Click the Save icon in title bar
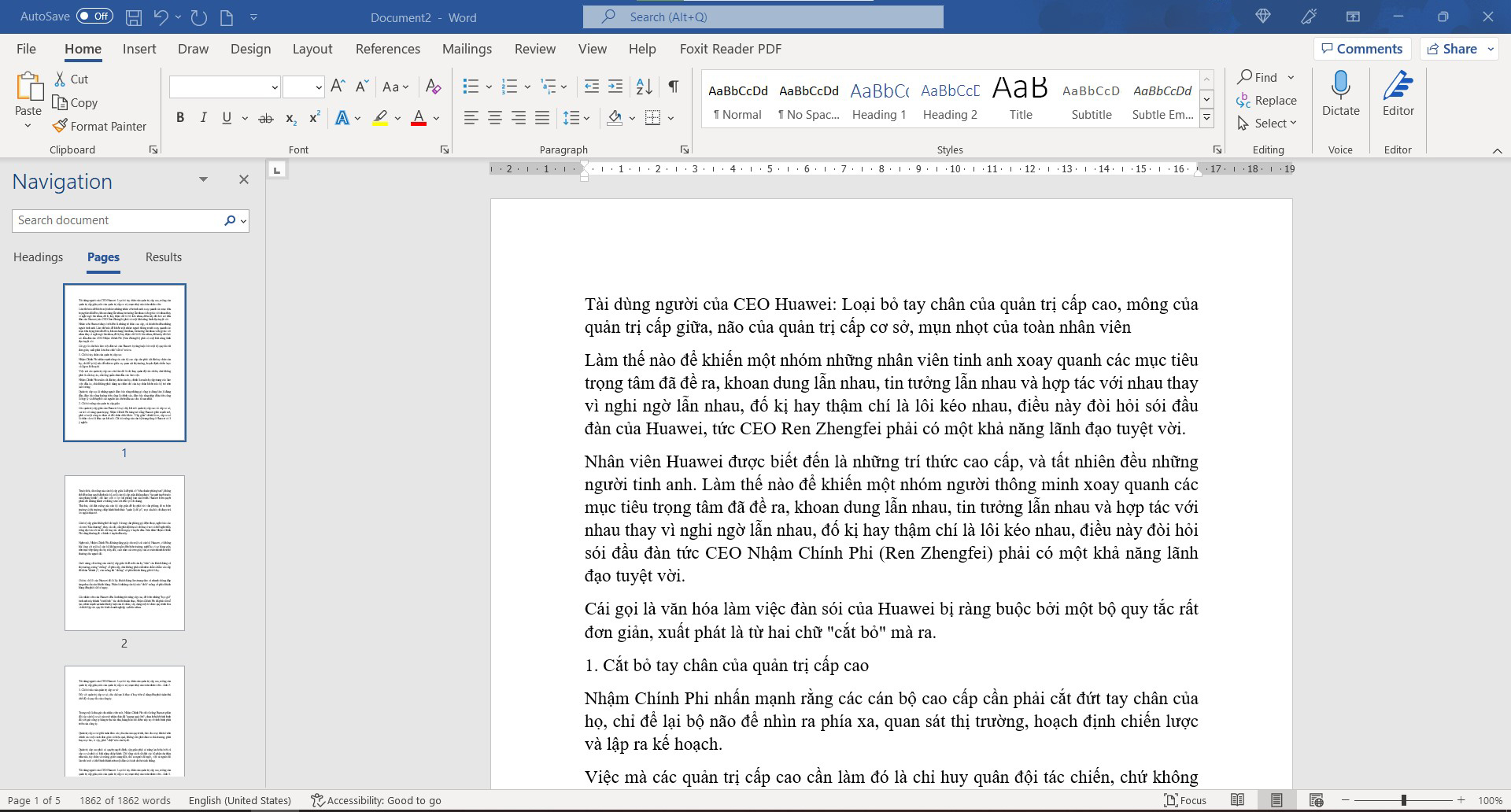The image size is (1511, 812). click(x=134, y=17)
